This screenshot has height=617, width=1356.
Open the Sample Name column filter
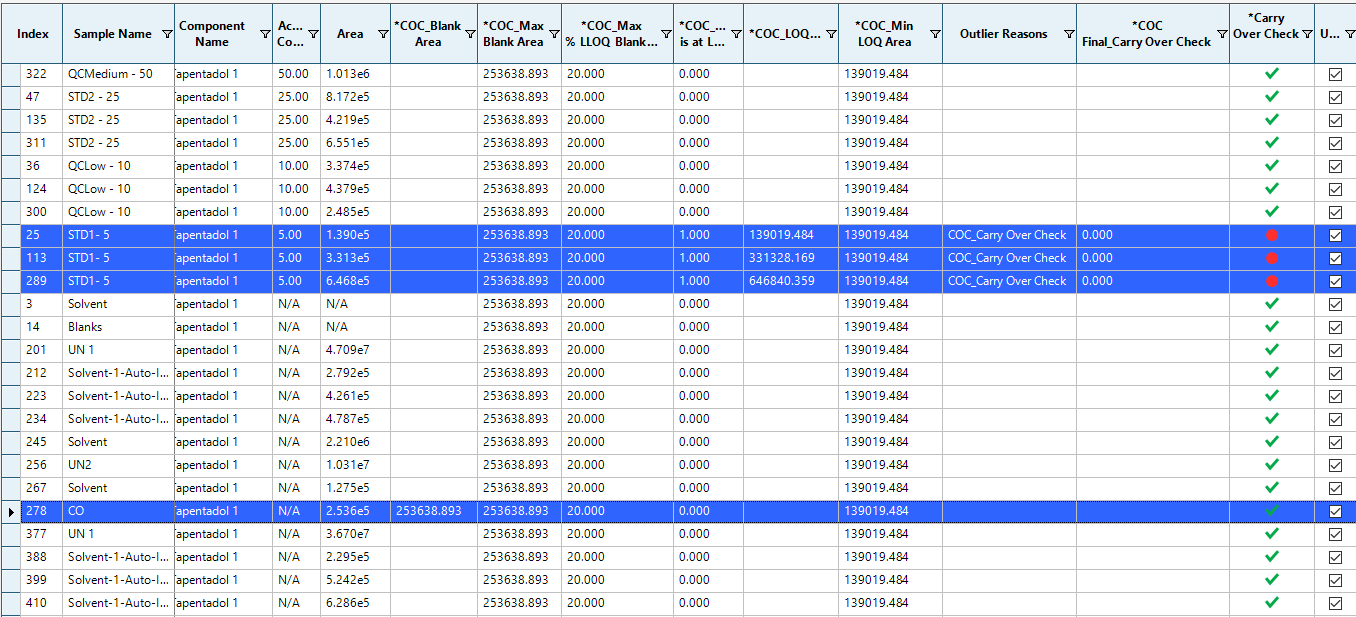(167, 34)
